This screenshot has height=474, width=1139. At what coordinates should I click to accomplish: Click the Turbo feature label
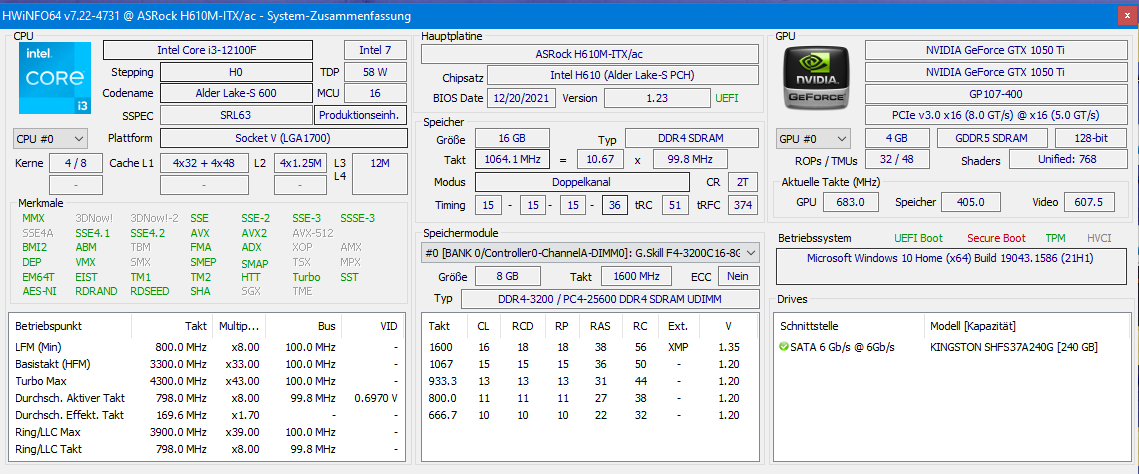(306, 277)
